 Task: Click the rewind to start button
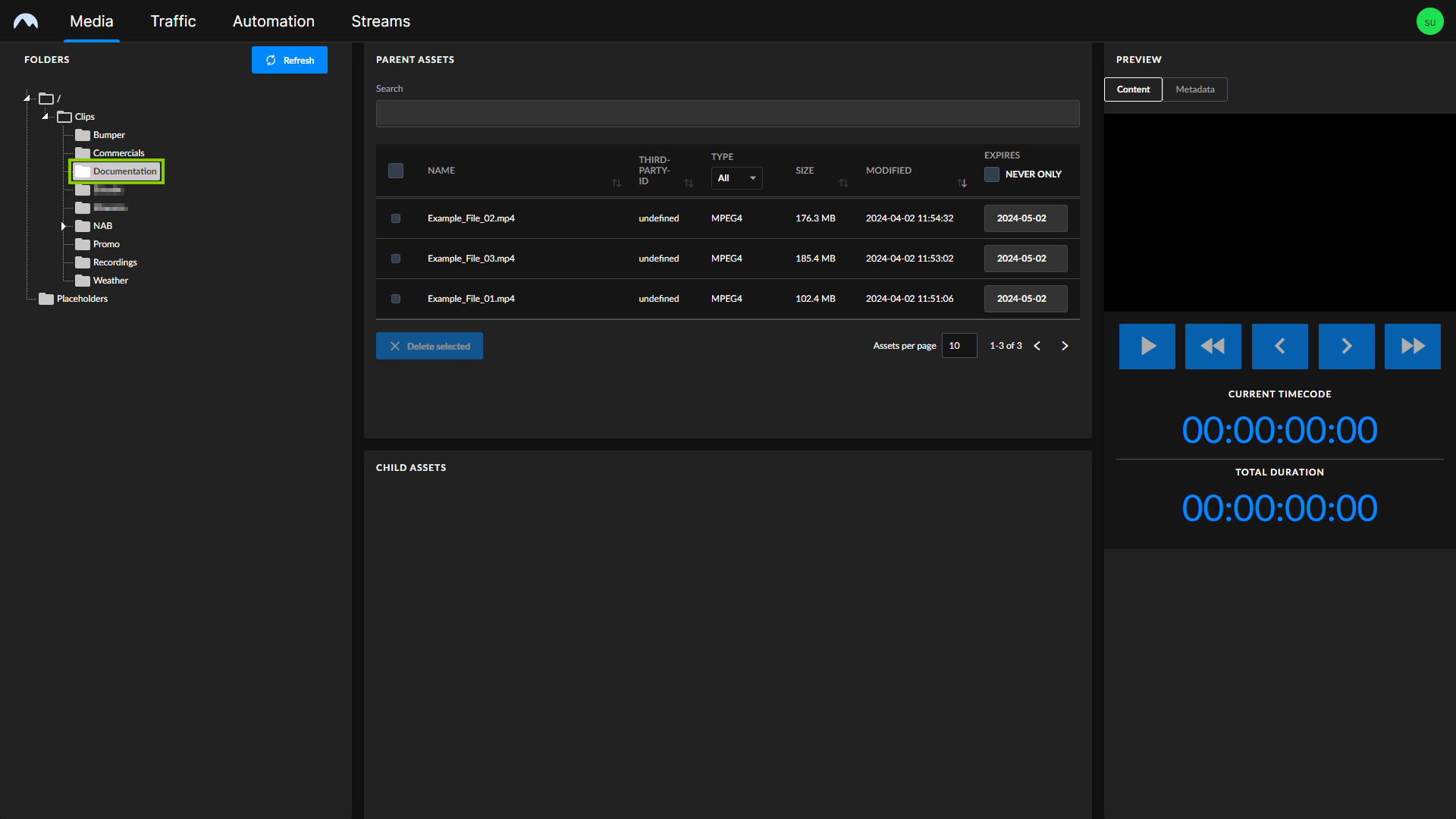click(x=1213, y=345)
